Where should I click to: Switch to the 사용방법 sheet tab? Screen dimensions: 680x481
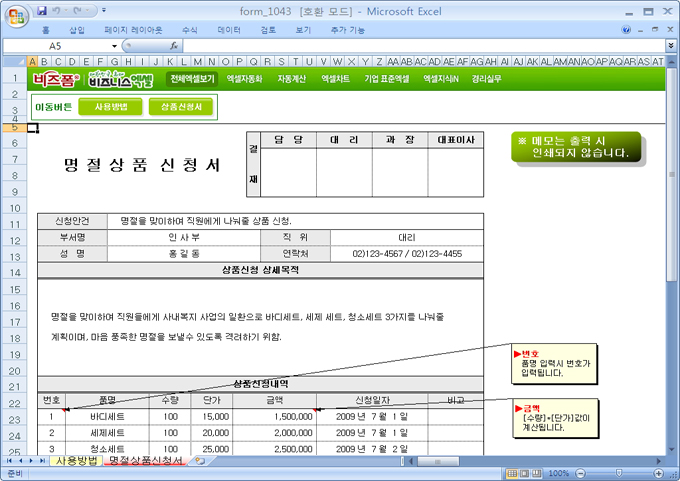(x=76, y=461)
